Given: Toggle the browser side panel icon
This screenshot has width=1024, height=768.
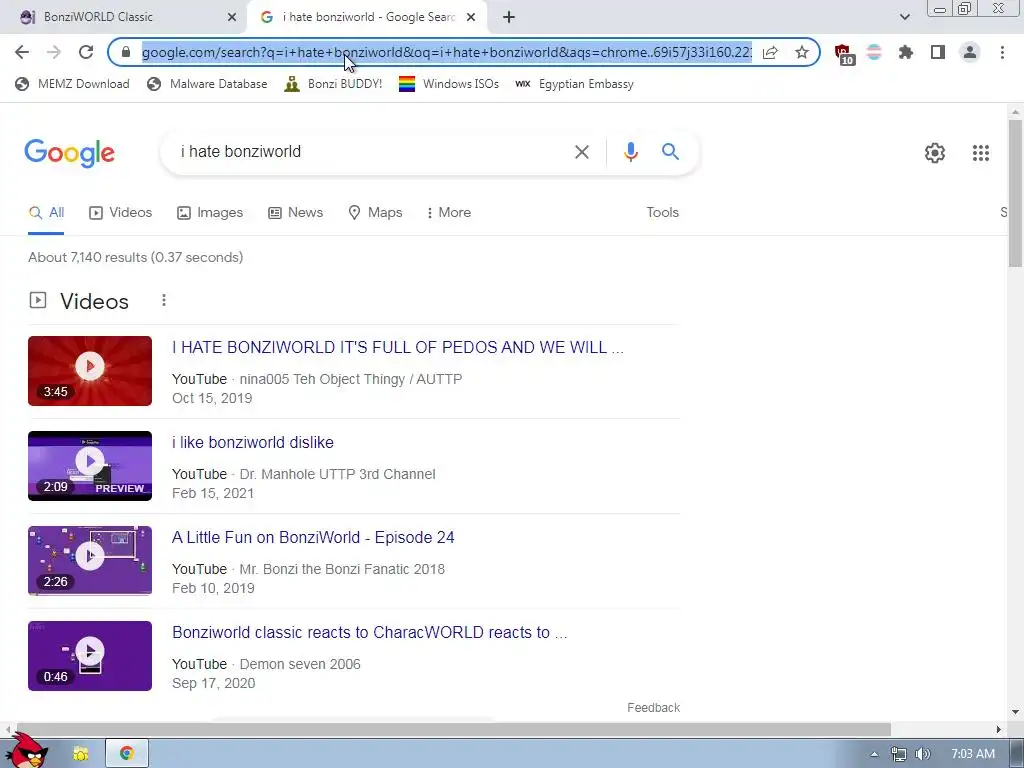Looking at the screenshot, I should [x=938, y=52].
